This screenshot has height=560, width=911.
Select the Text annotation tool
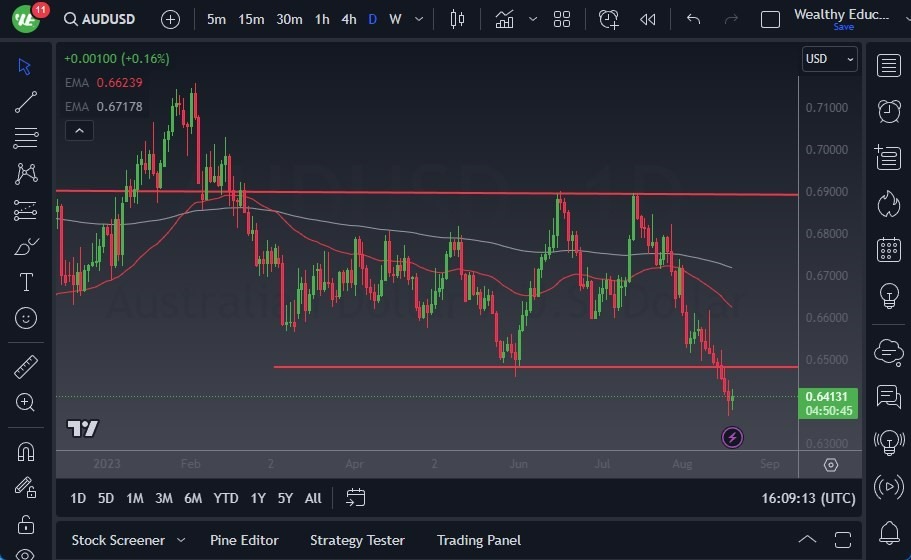point(26,282)
